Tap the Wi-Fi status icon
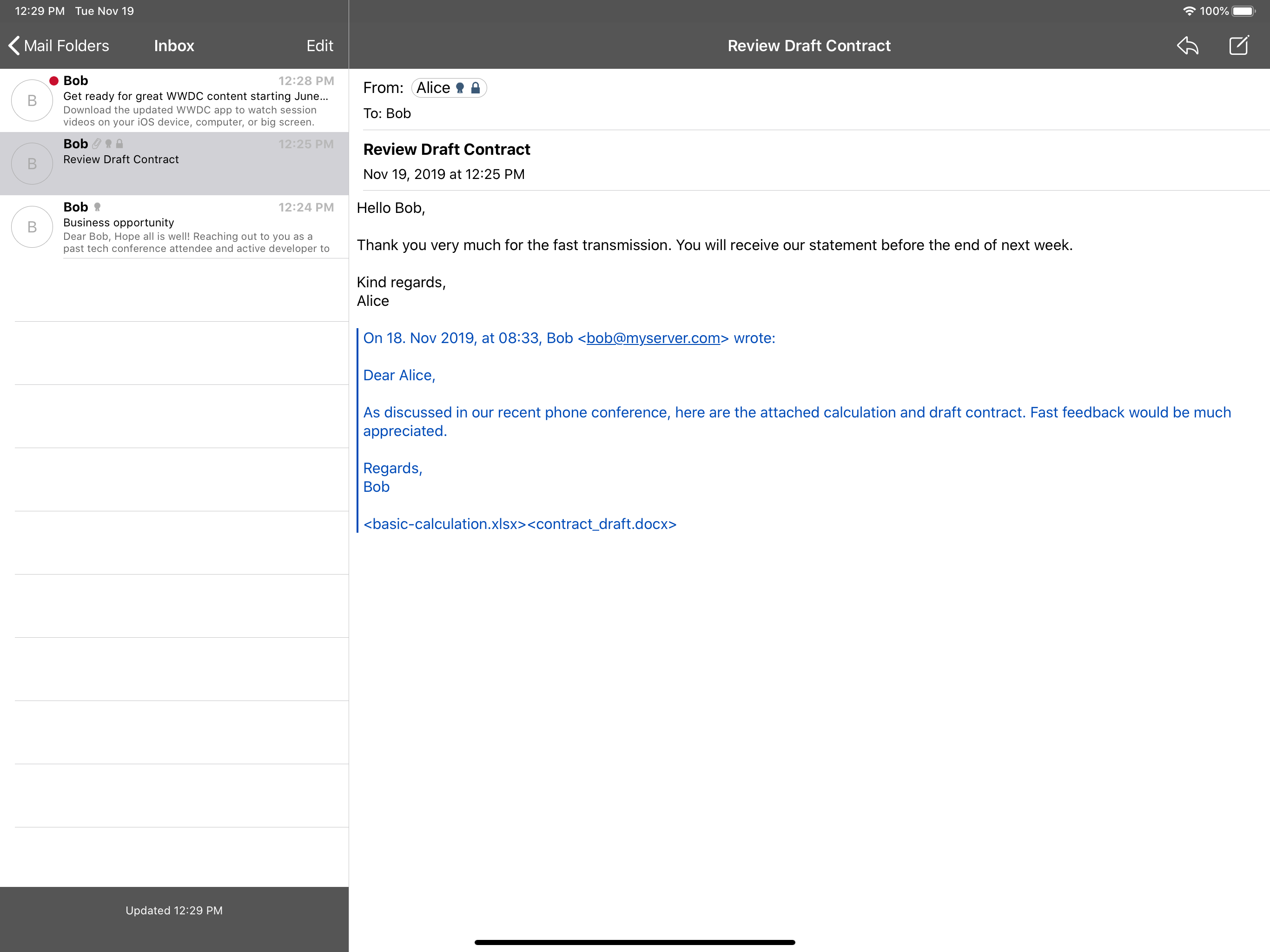This screenshot has width=1270, height=952. pyautogui.click(x=1189, y=11)
